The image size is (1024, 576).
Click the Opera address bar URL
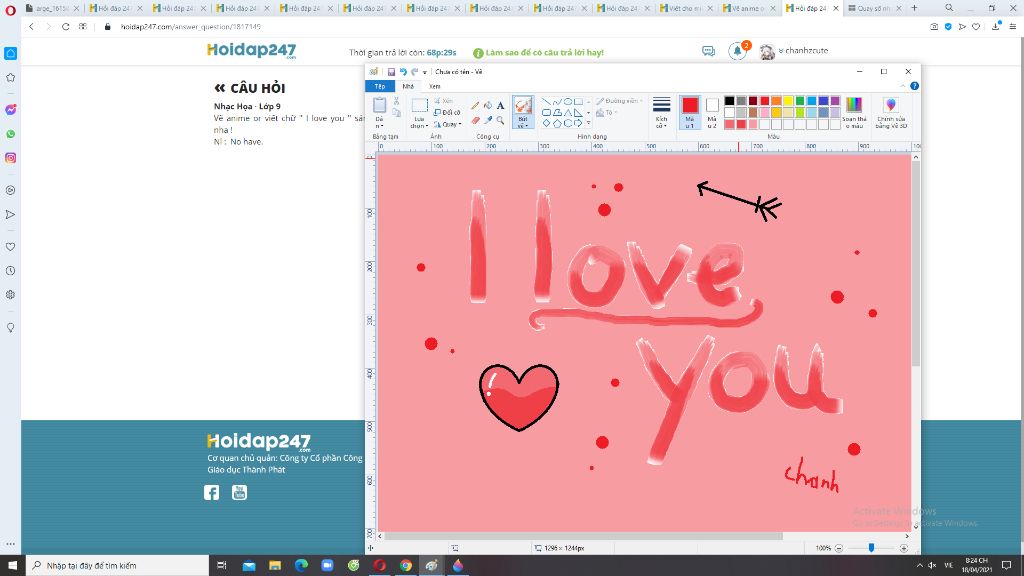tap(190, 27)
